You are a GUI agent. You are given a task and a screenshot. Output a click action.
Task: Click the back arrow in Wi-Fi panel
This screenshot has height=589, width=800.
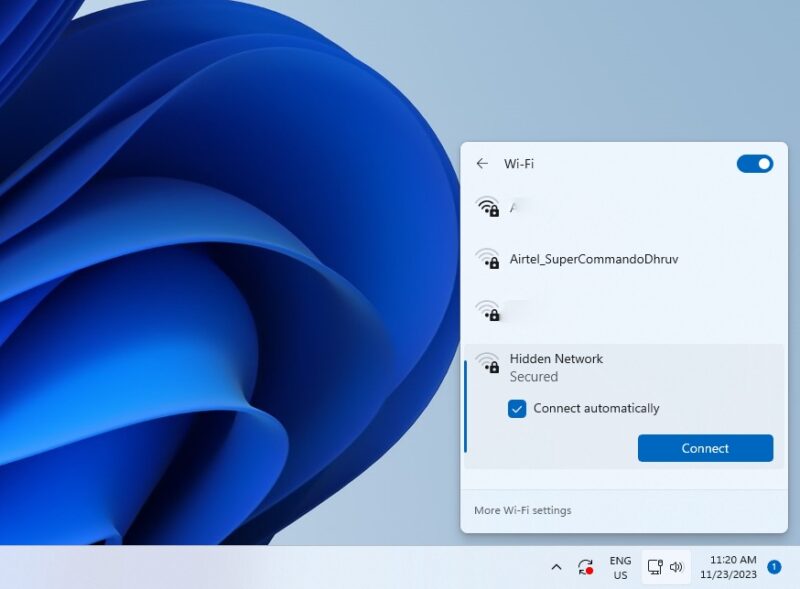click(x=482, y=163)
